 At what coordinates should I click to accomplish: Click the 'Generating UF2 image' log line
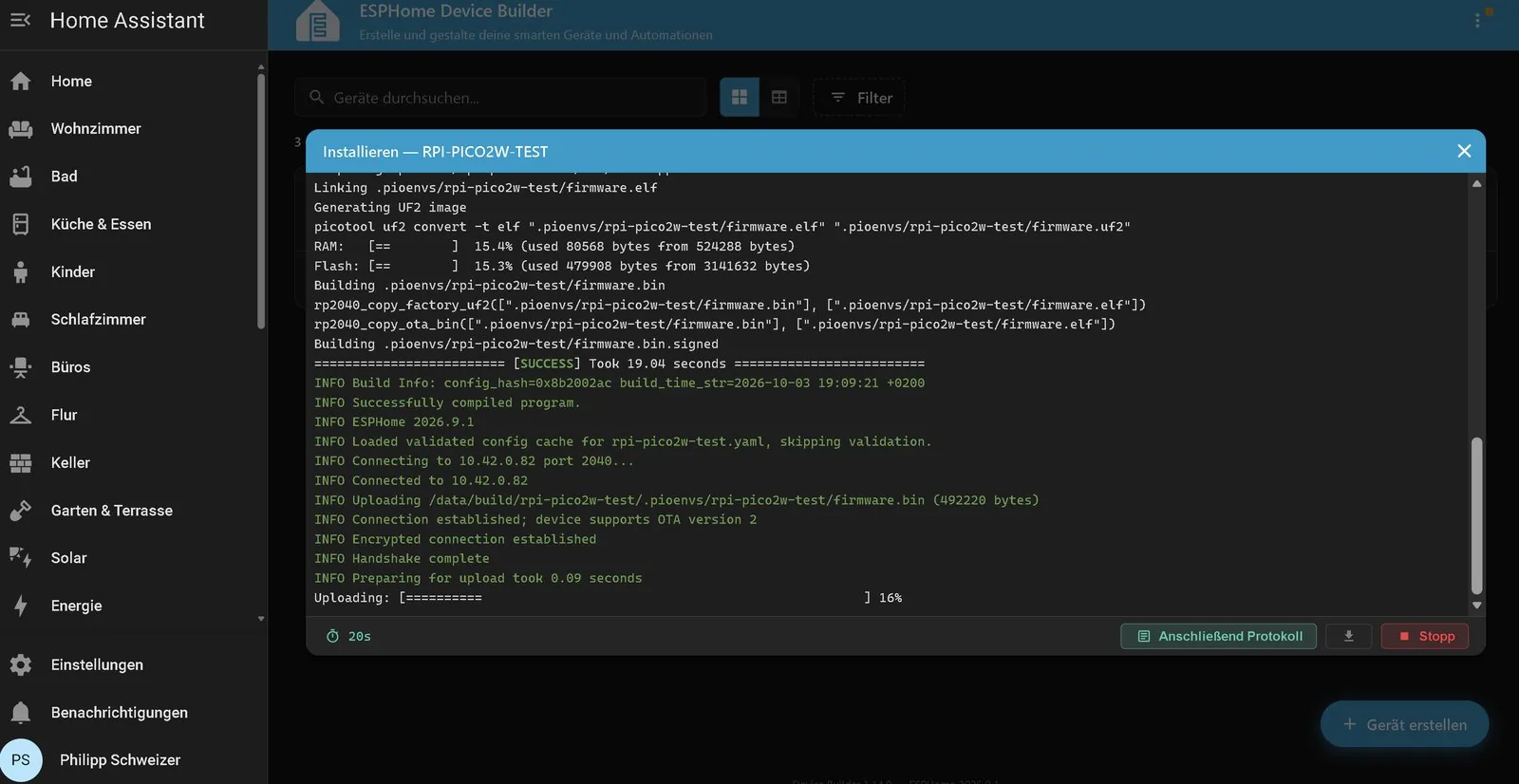390,208
